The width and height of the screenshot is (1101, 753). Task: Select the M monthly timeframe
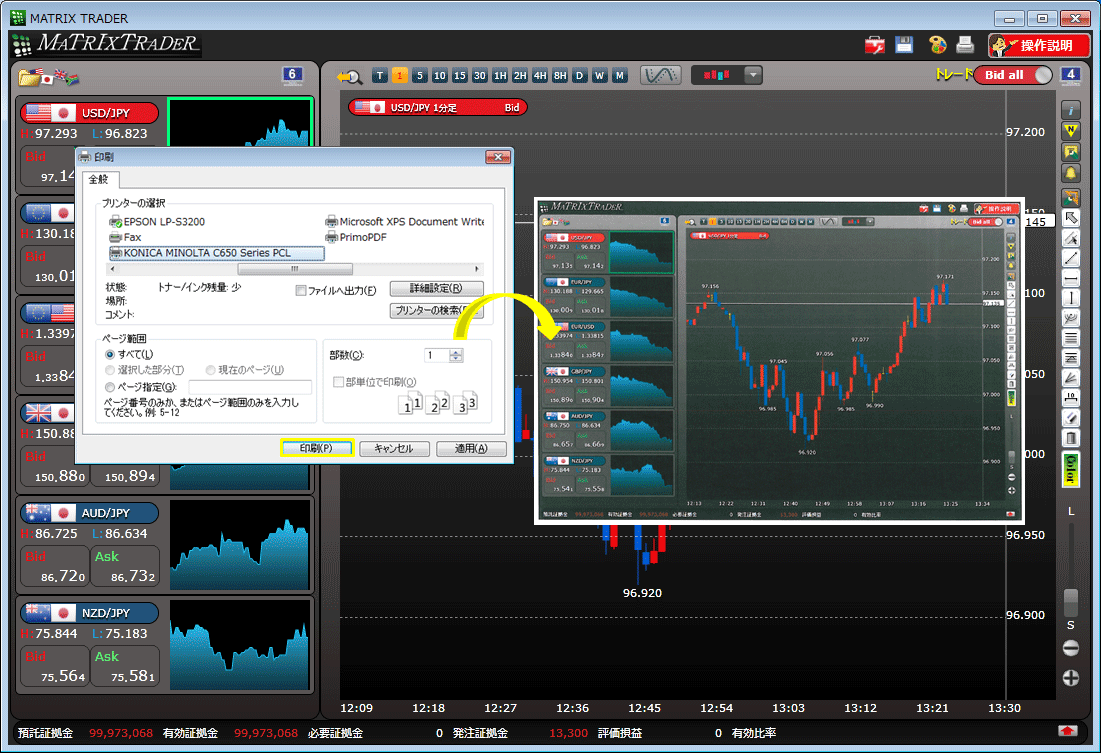(619, 76)
